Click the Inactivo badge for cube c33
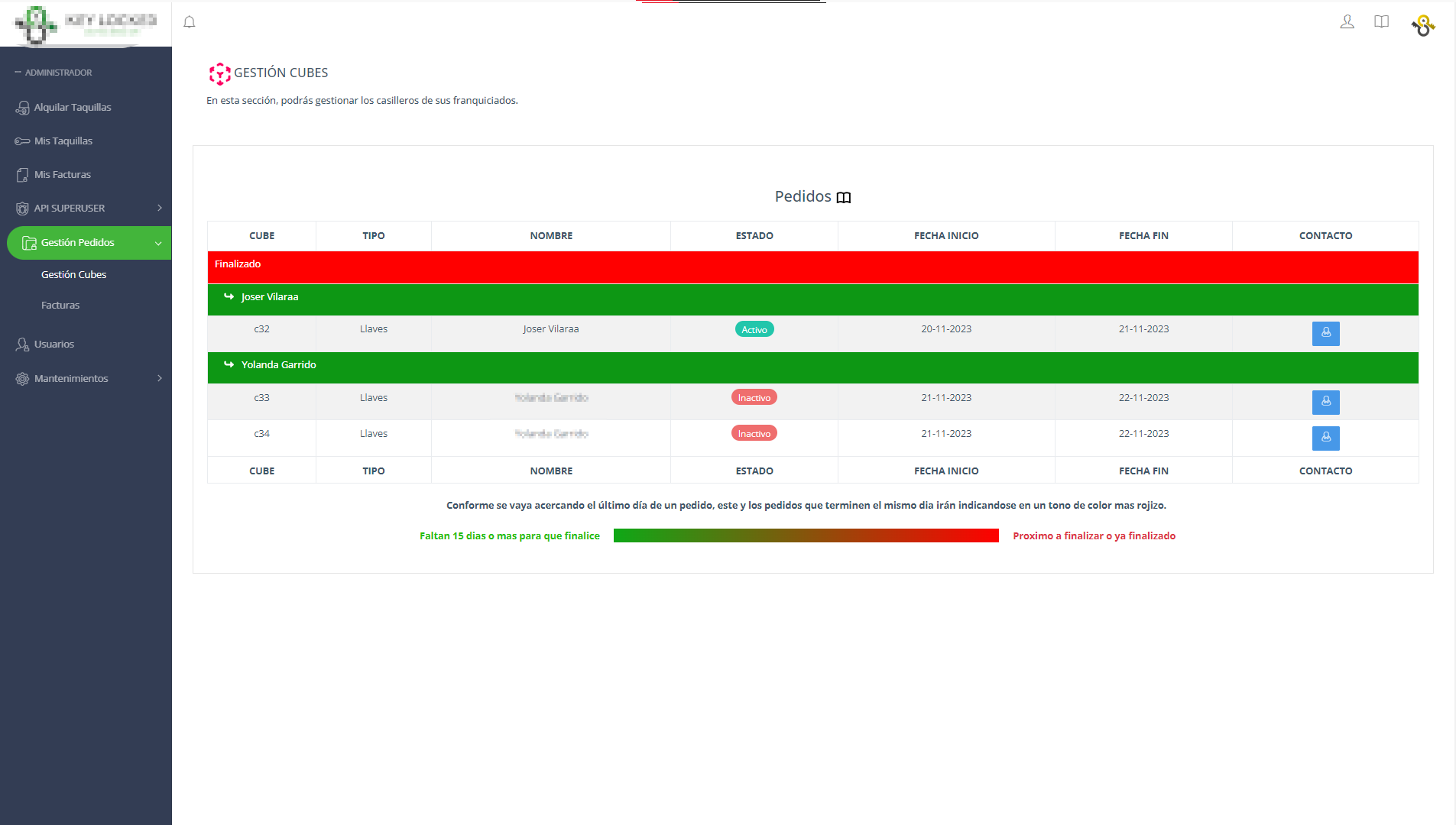Image resolution: width=1456 pixels, height=825 pixels. [x=754, y=398]
